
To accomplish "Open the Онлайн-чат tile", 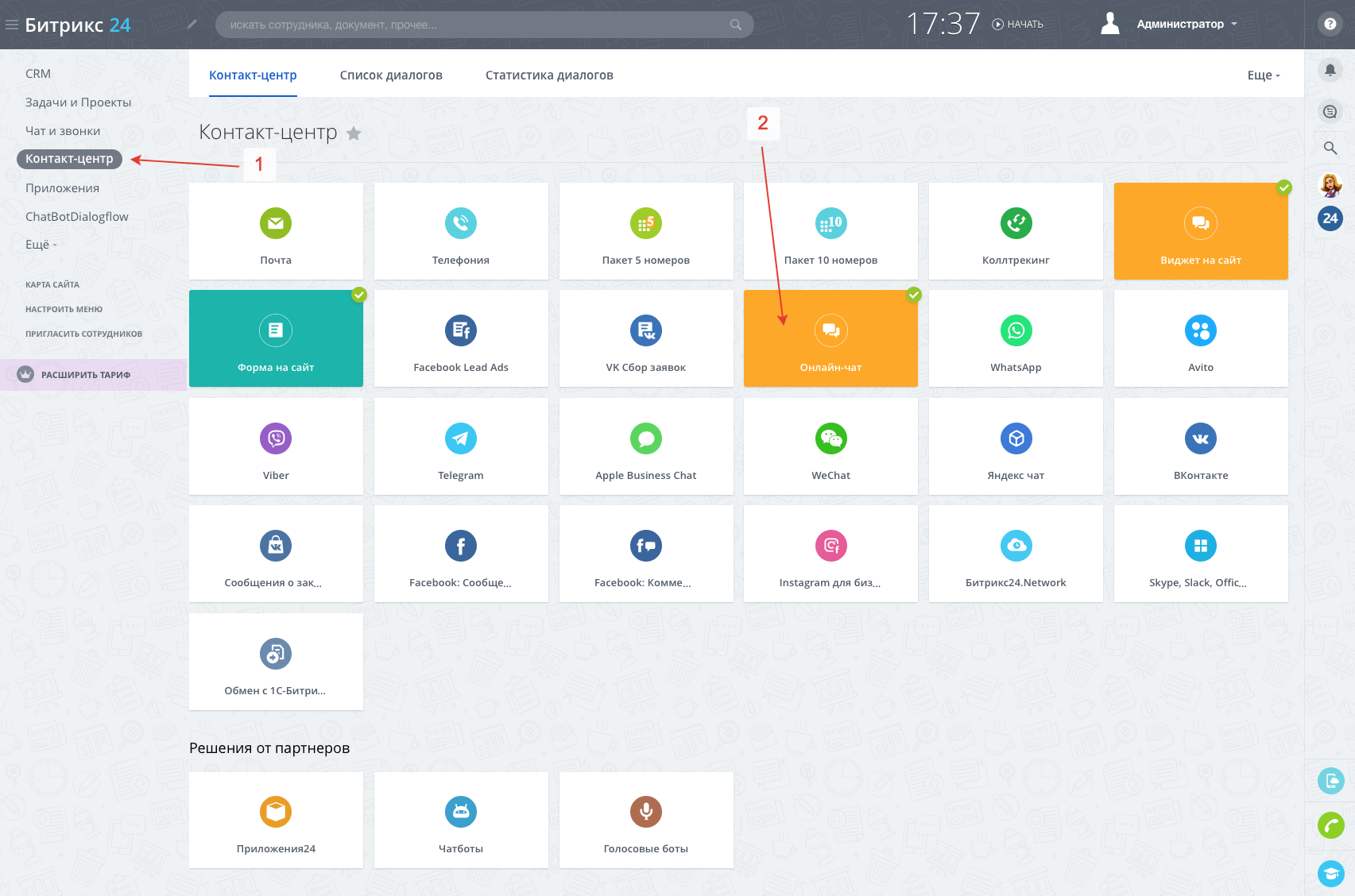I will pos(830,338).
